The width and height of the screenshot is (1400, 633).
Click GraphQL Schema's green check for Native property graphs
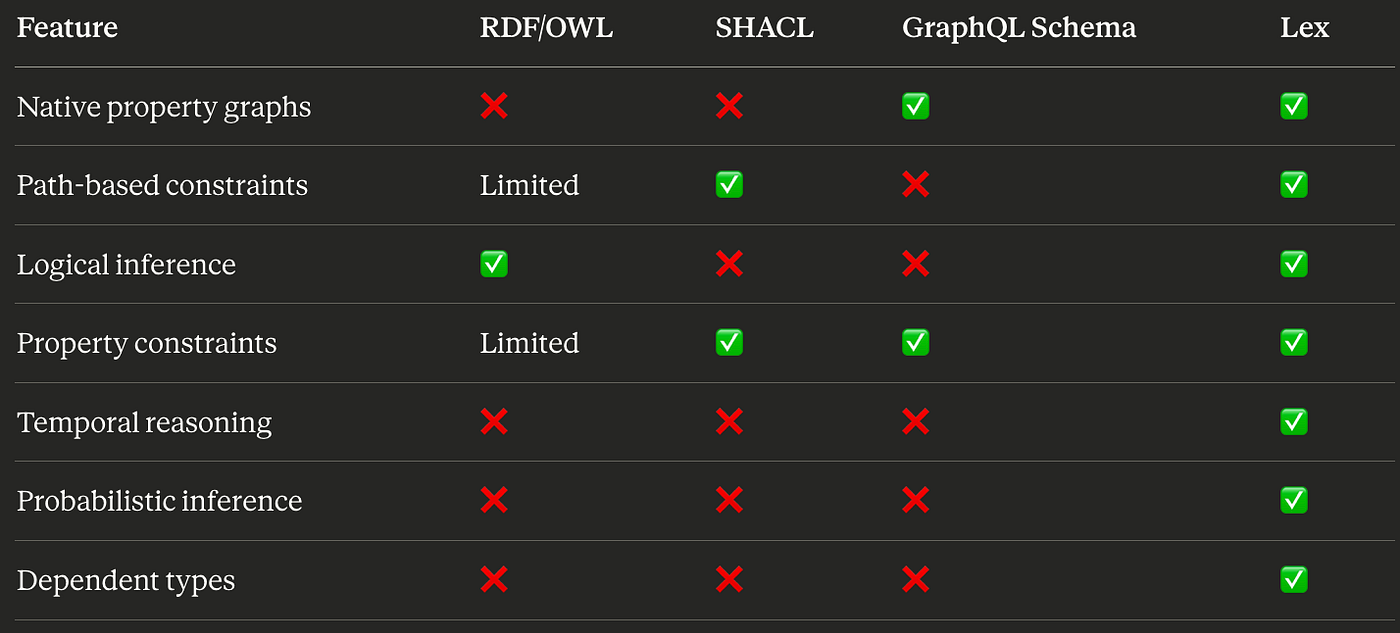(915, 106)
